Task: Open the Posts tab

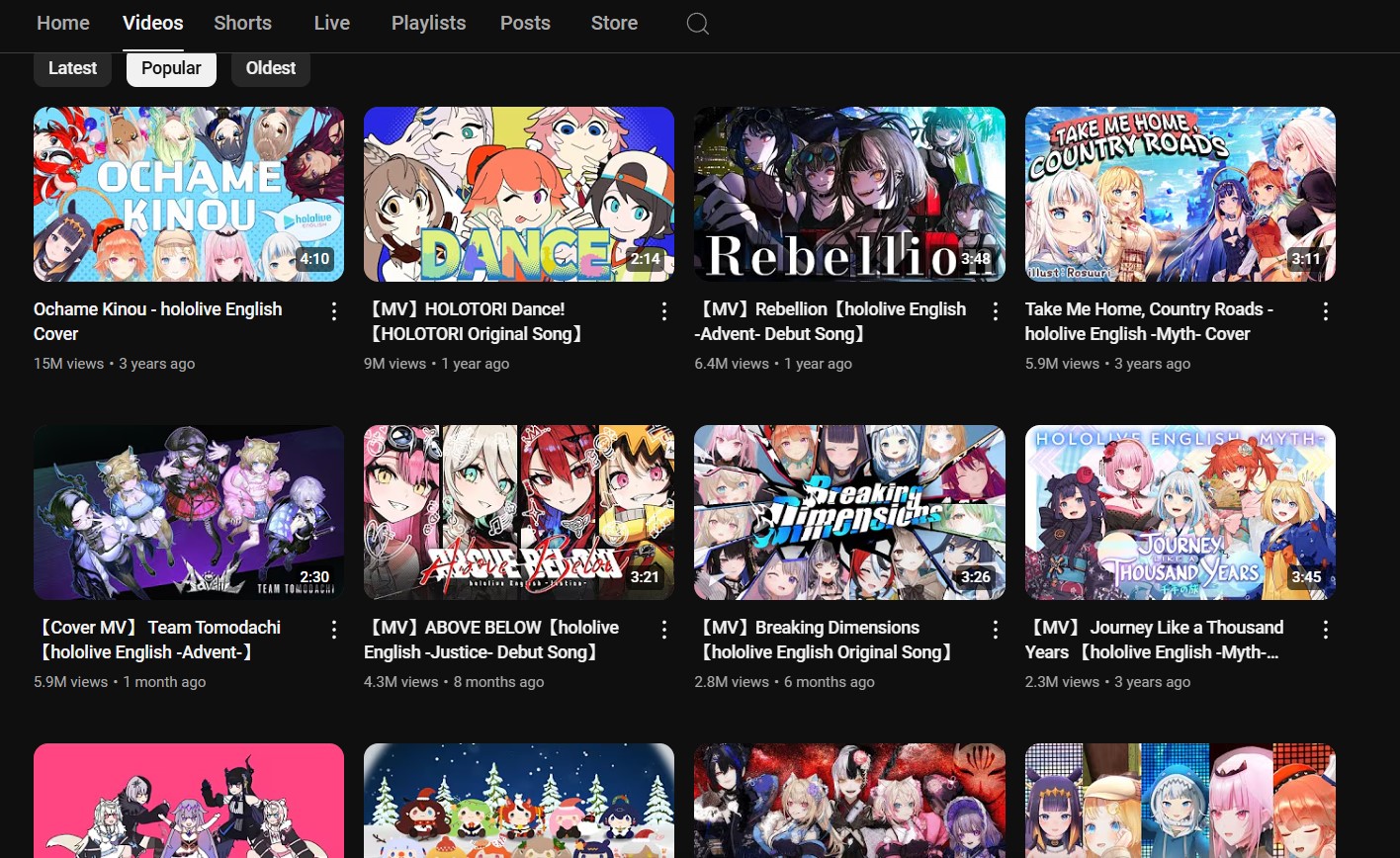Action: (x=525, y=23)
